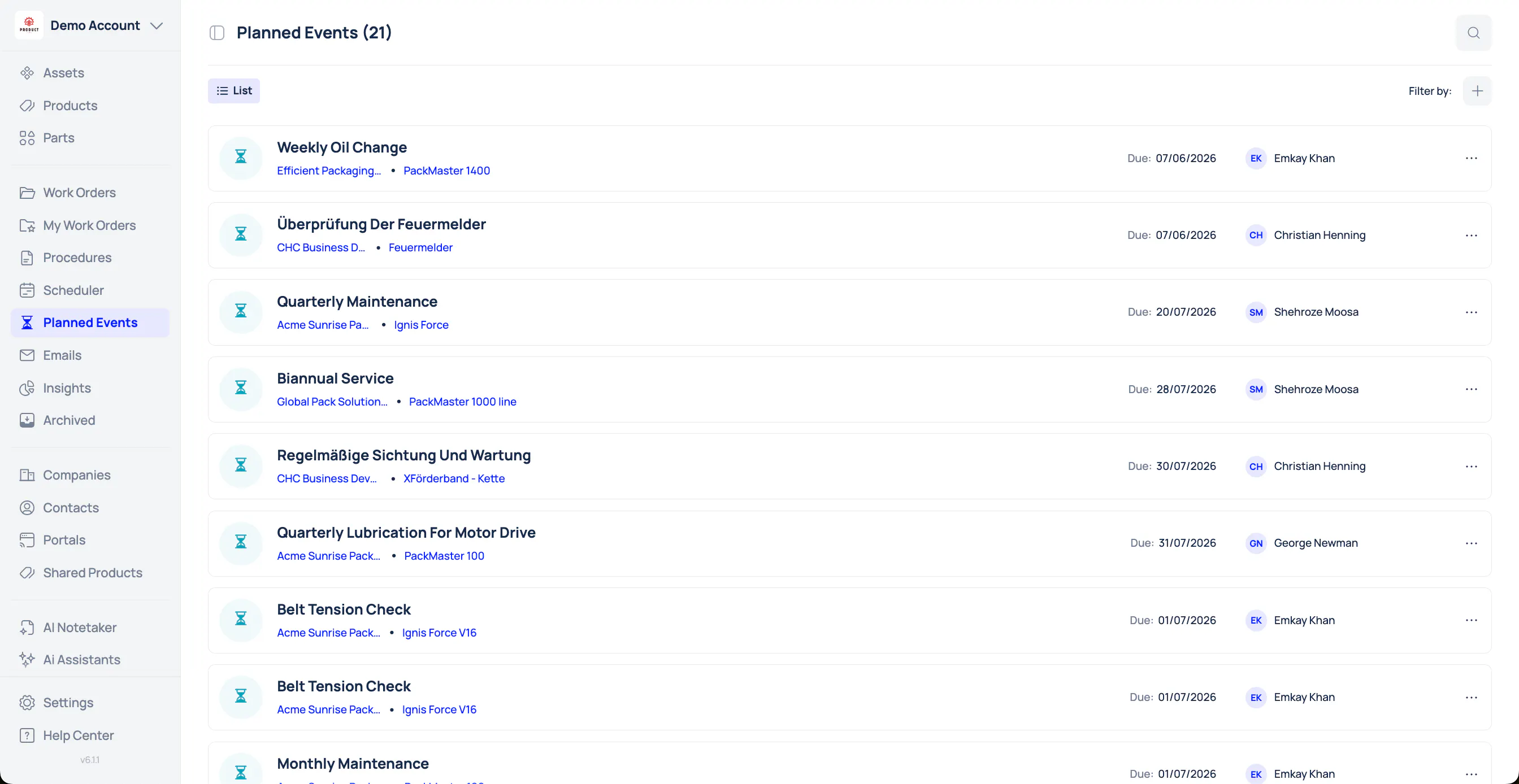Open the Efficient Packaging company link
The width and height of the screenshot is (1519, 784).
[x=329, y=171]
